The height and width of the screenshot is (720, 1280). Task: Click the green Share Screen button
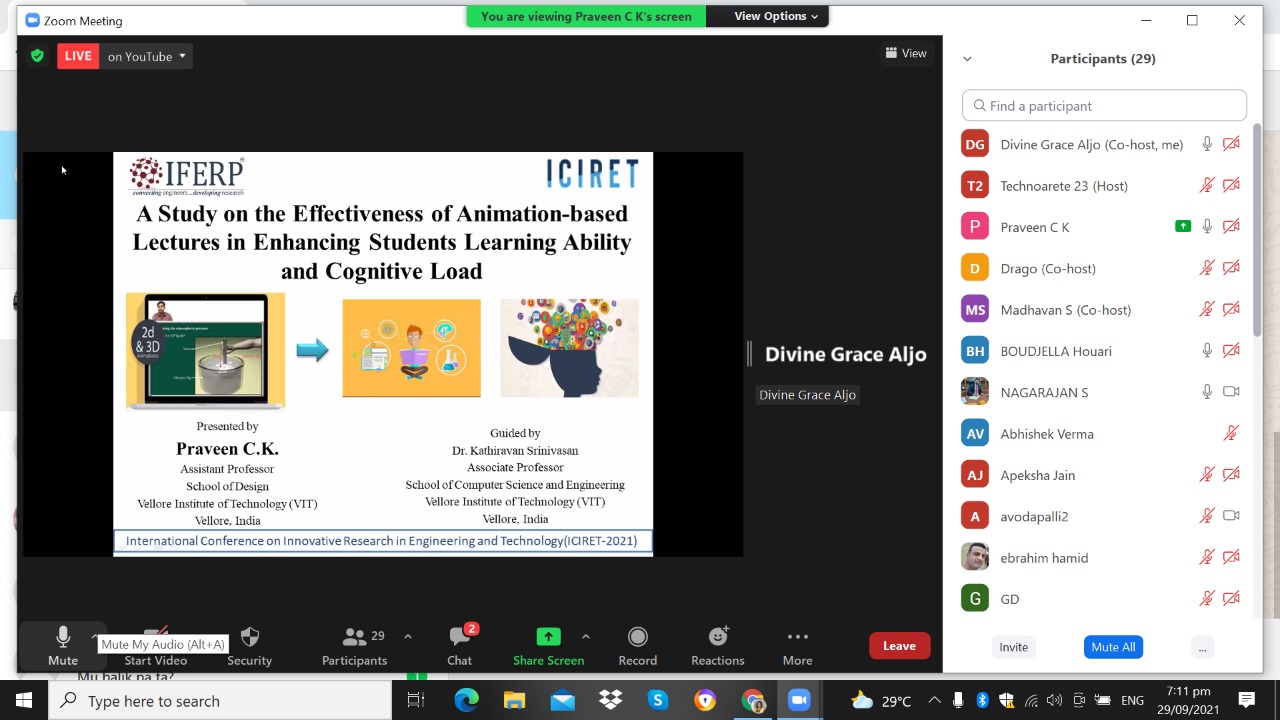point(548,645)
